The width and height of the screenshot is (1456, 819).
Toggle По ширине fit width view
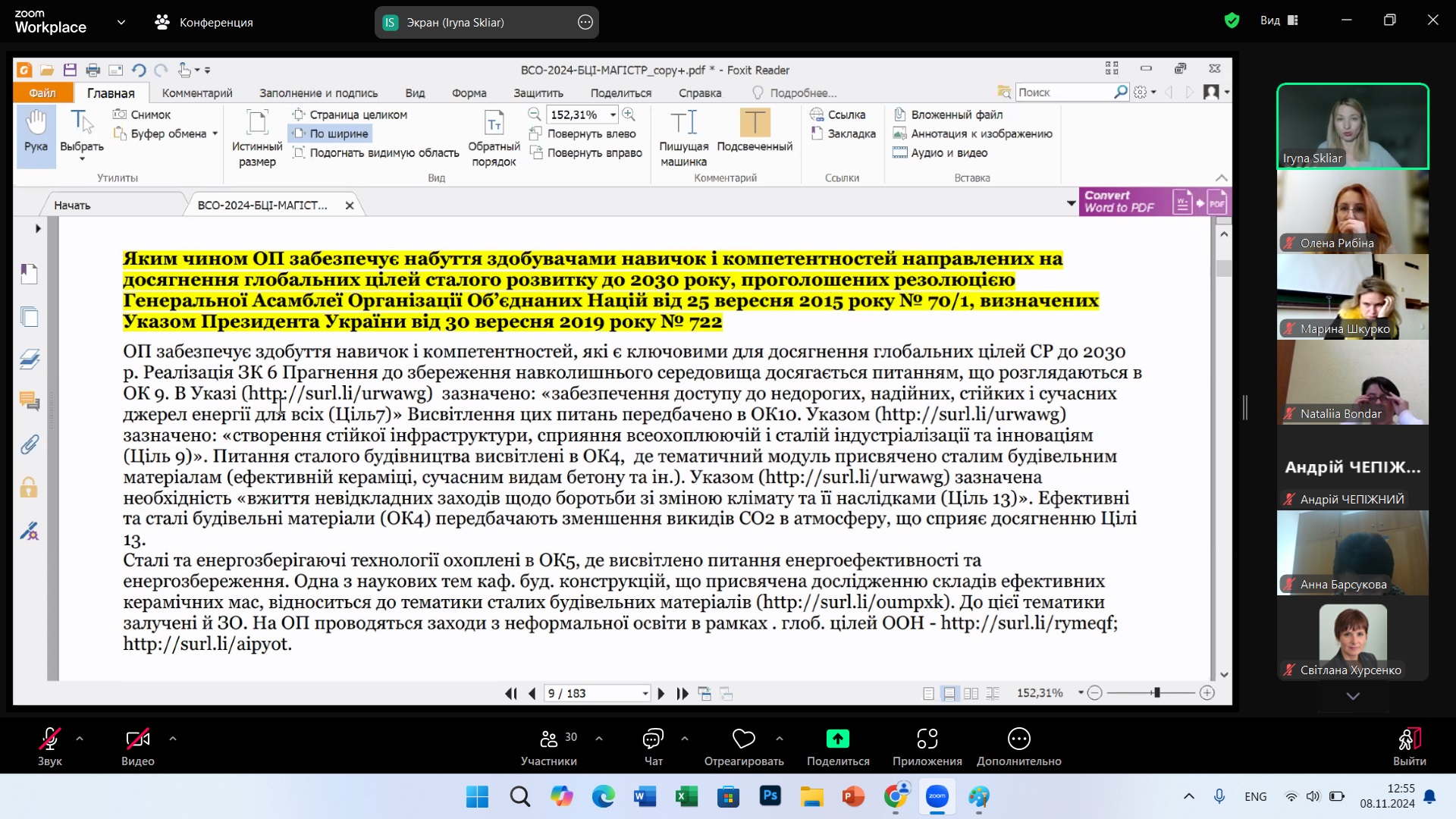coord(331,133)
